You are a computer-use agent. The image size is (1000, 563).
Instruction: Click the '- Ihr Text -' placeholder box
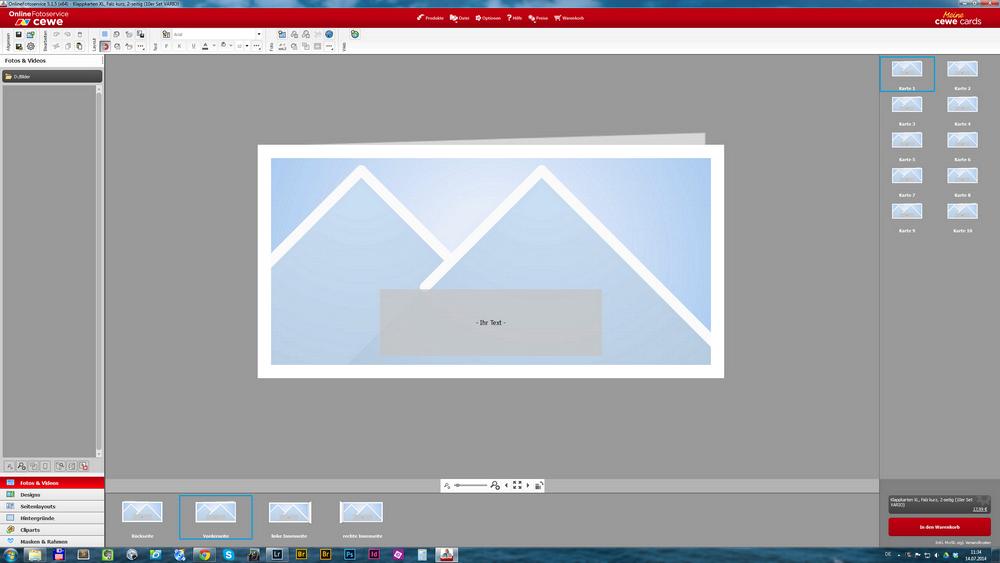tap(490, 322)
